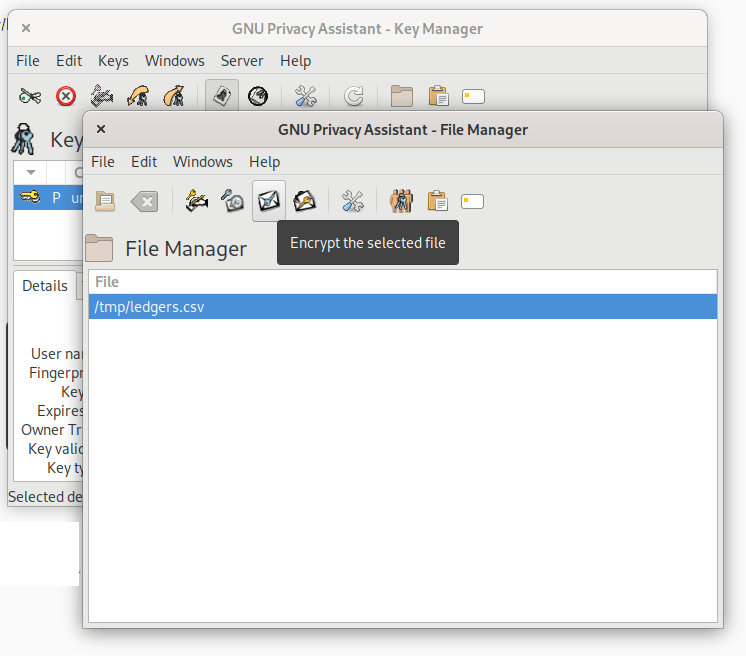Switch to the Details tab
The image size is (746, 656).
[x=45, y=286]
